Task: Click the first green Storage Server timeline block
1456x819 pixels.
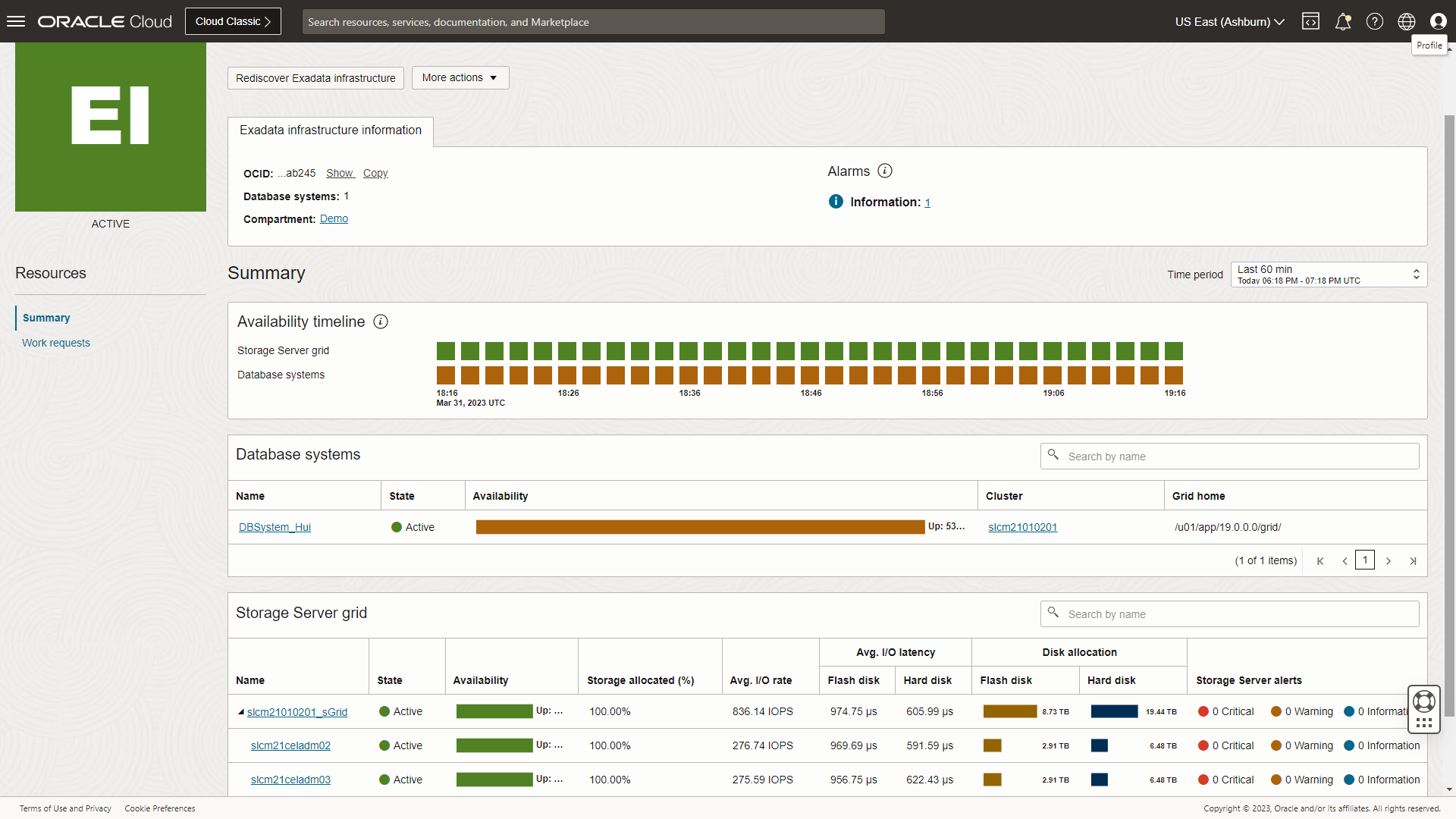Action: point(446,351)
